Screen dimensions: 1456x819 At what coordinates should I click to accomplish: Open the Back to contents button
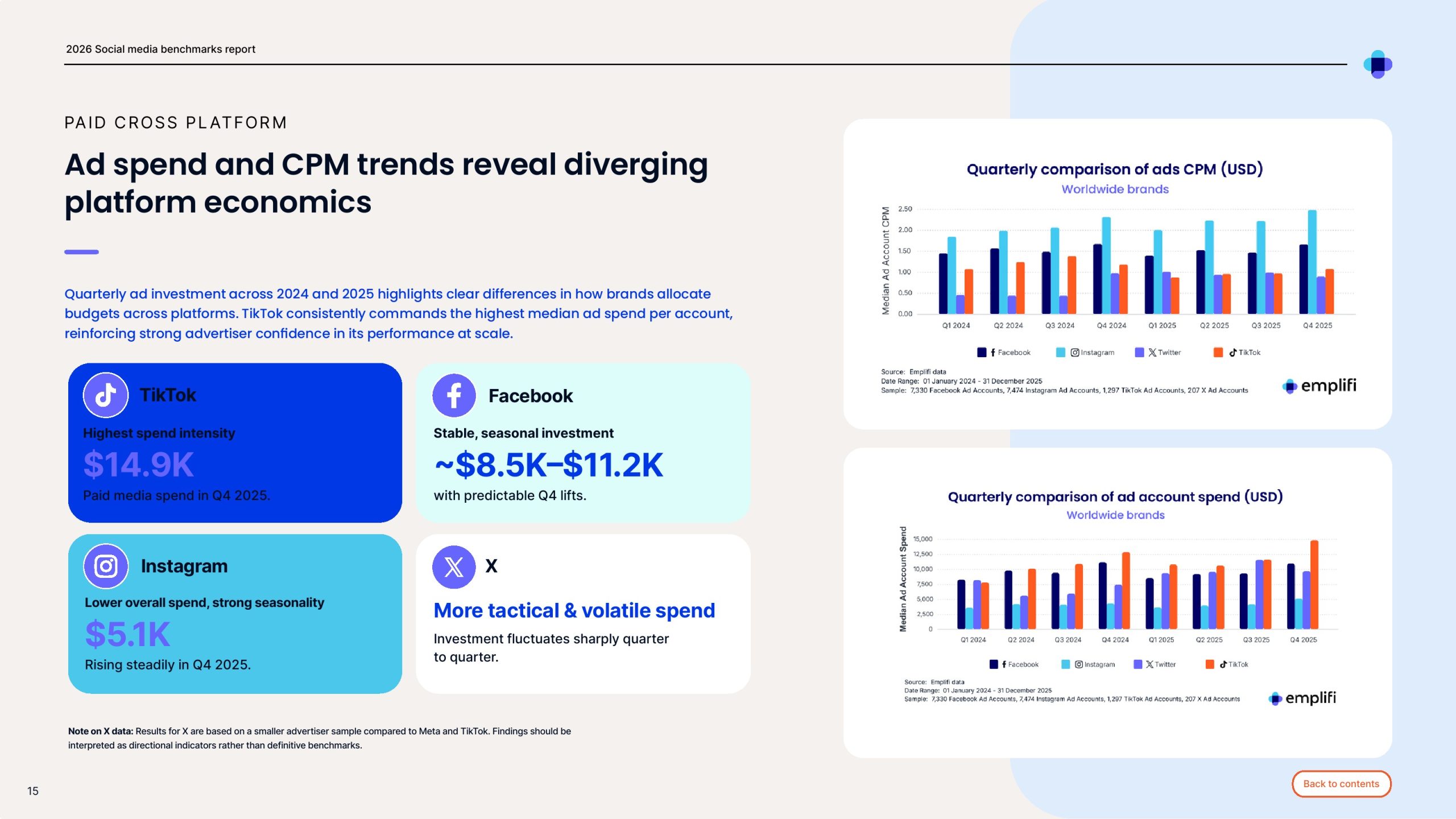tap(1341, 784)
